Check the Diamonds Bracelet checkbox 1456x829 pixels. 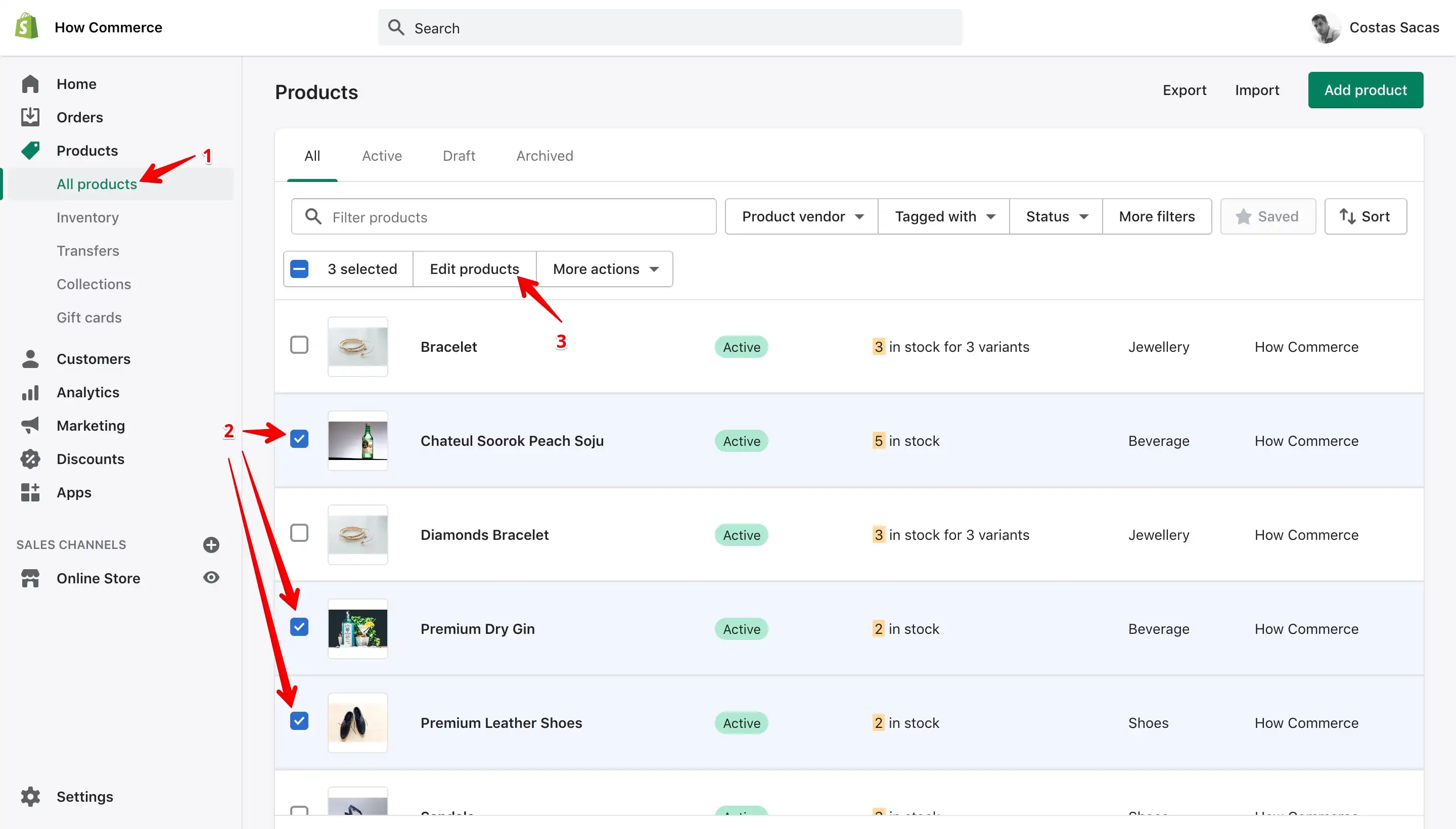click(299, 532)
